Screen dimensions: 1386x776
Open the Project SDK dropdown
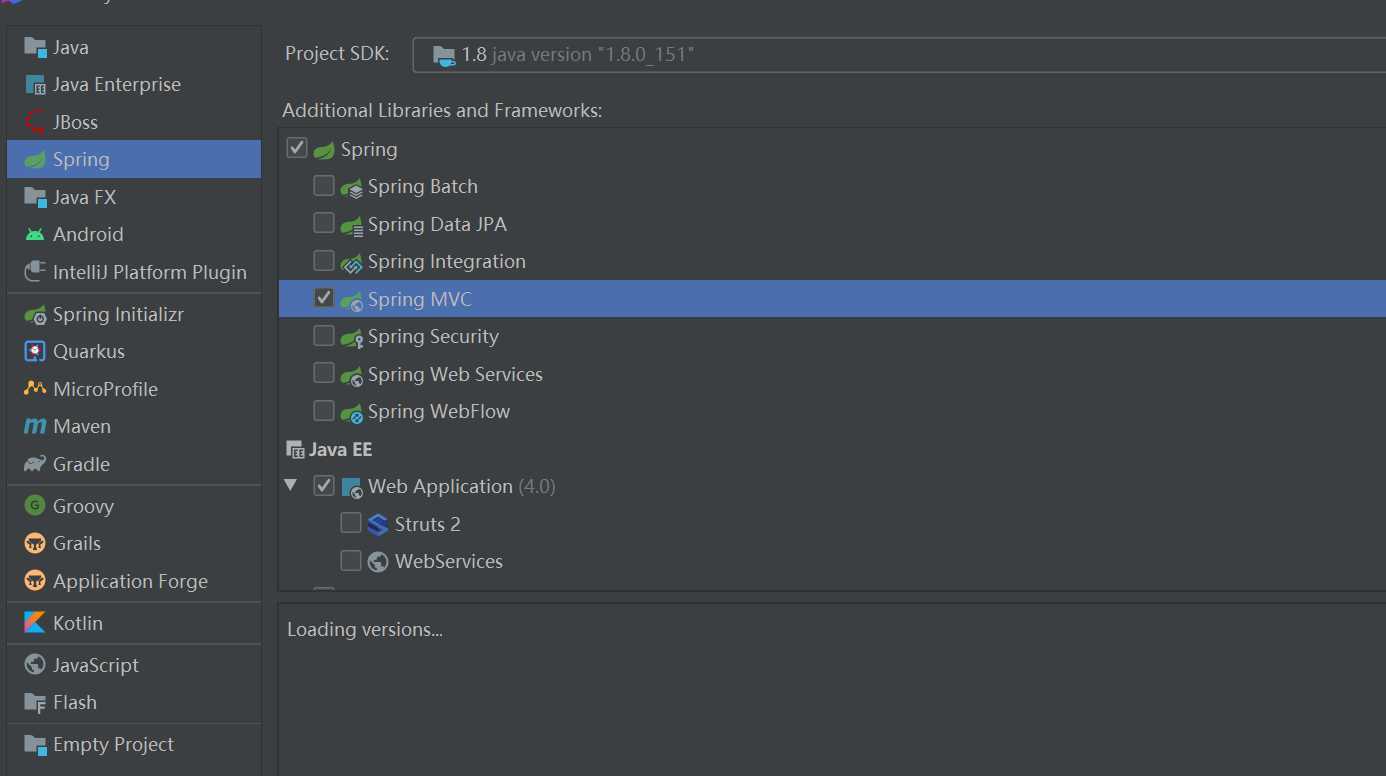pyautogui.click(x=899, y=54)
